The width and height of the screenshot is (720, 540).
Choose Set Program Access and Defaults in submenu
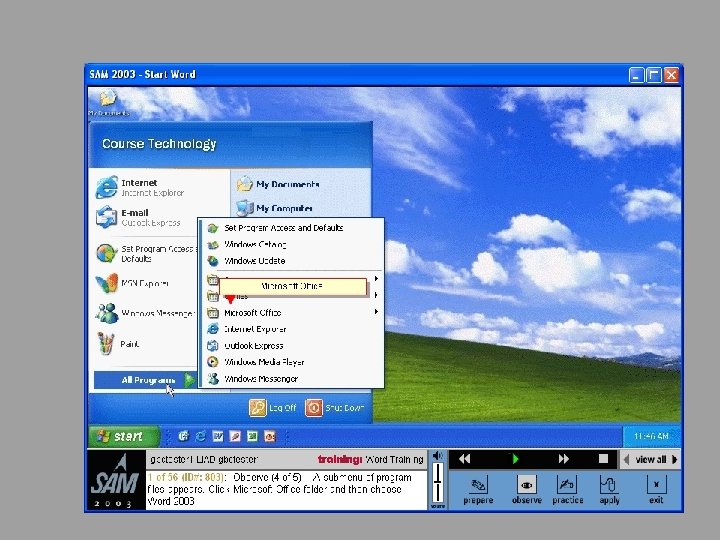pos(291,228)
